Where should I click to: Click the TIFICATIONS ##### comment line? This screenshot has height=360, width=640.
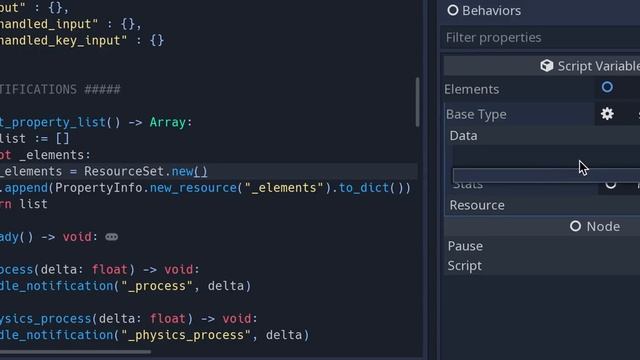tap(60, 89)
